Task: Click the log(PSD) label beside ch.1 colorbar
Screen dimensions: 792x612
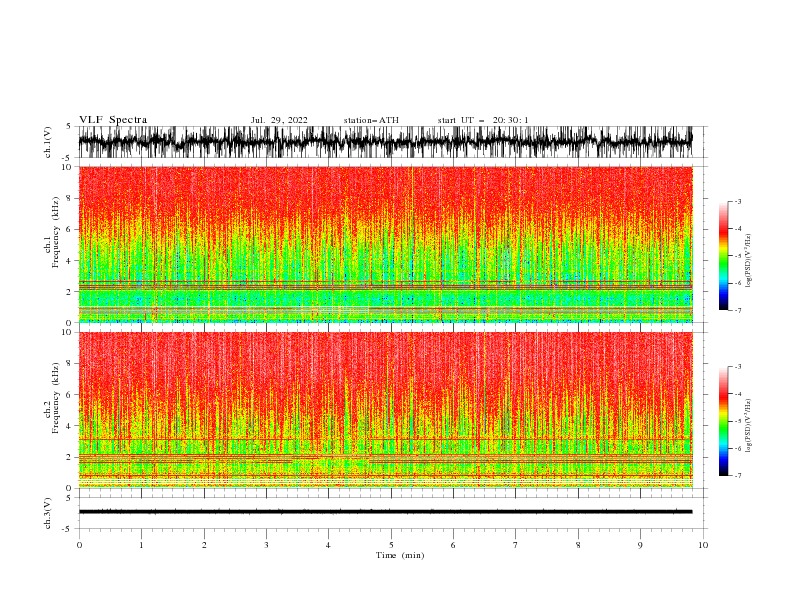Action: tap(748, 261)
